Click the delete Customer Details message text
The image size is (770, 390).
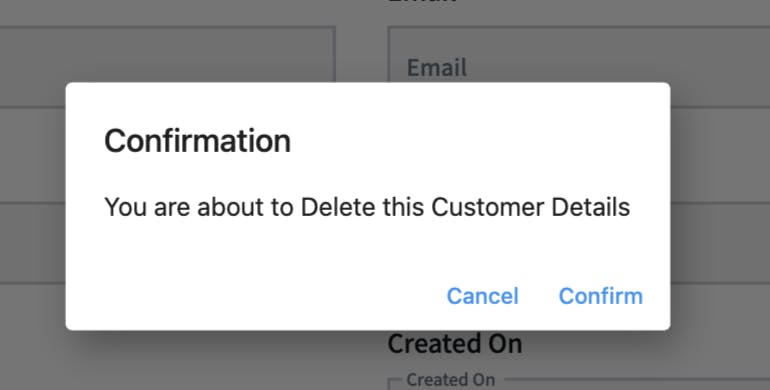point(367,207)
